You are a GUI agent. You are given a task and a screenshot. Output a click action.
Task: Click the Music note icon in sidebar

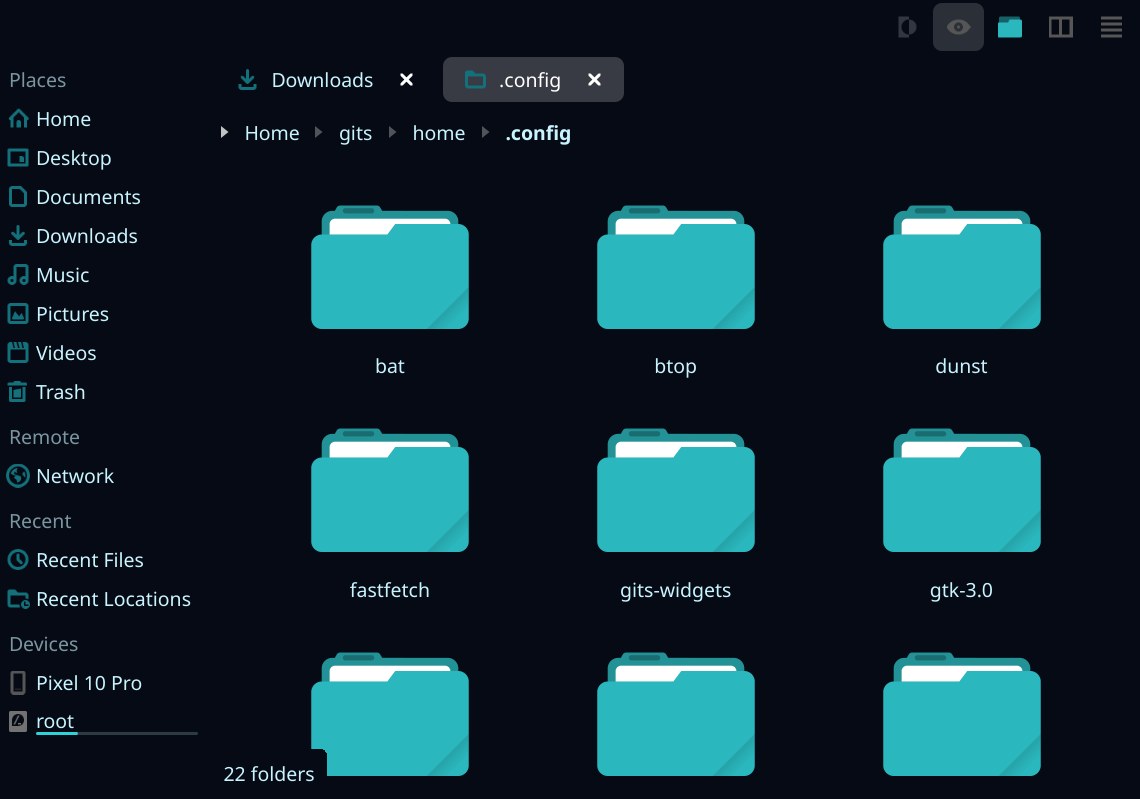[x=18, y=275]
